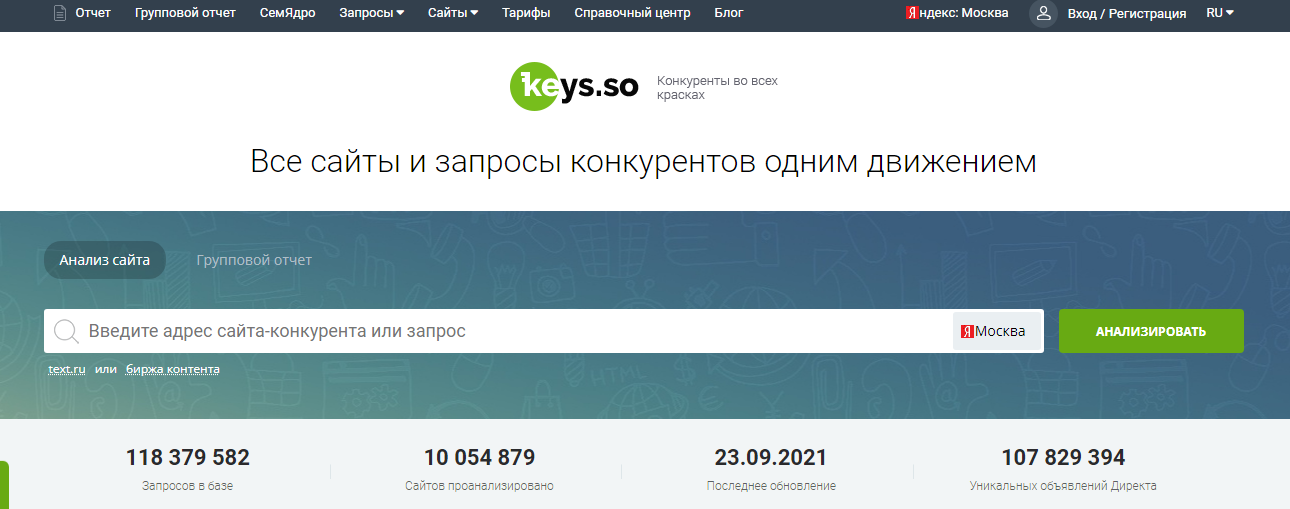The height and width of the screenshot is (509, 1290).
Task: Switch to the Групповой отчет tab
Action: click(x=254, y=260)
